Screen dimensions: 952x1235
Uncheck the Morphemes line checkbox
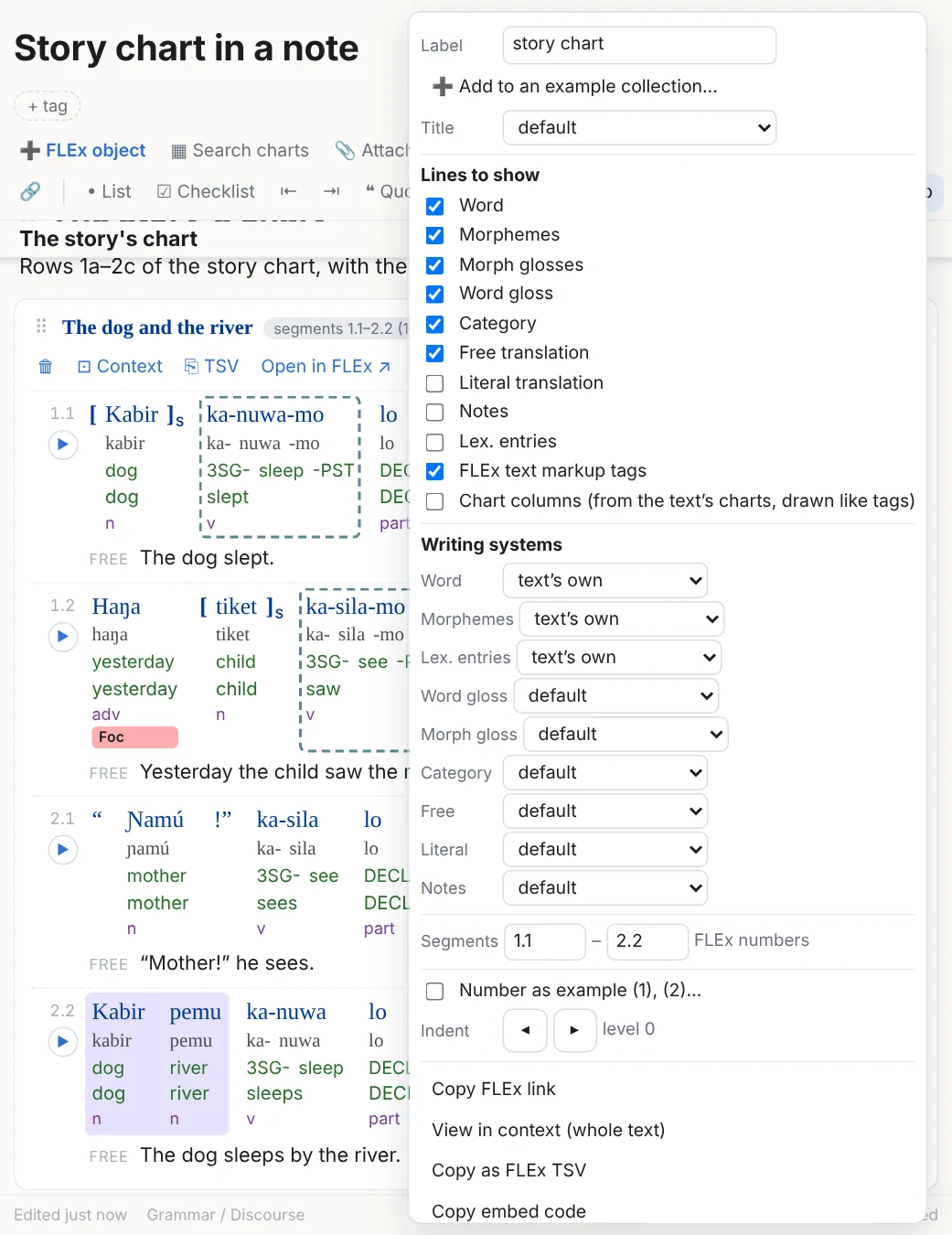coord(435,235)
